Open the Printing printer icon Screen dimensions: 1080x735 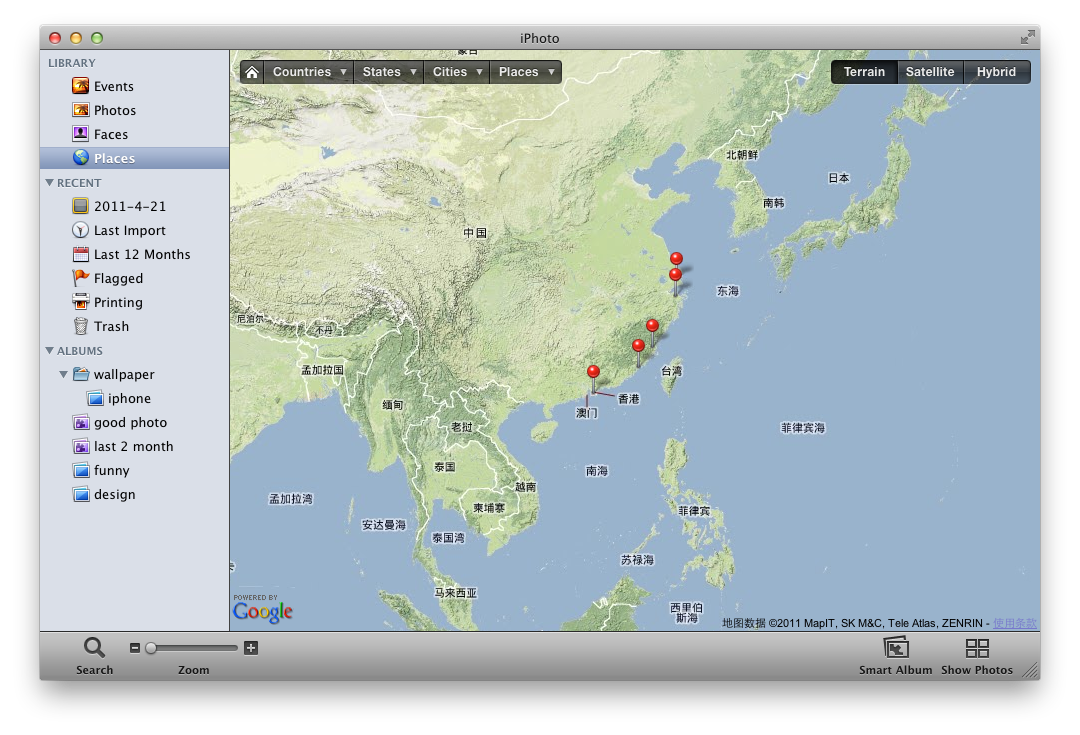[x=81, y=302]
